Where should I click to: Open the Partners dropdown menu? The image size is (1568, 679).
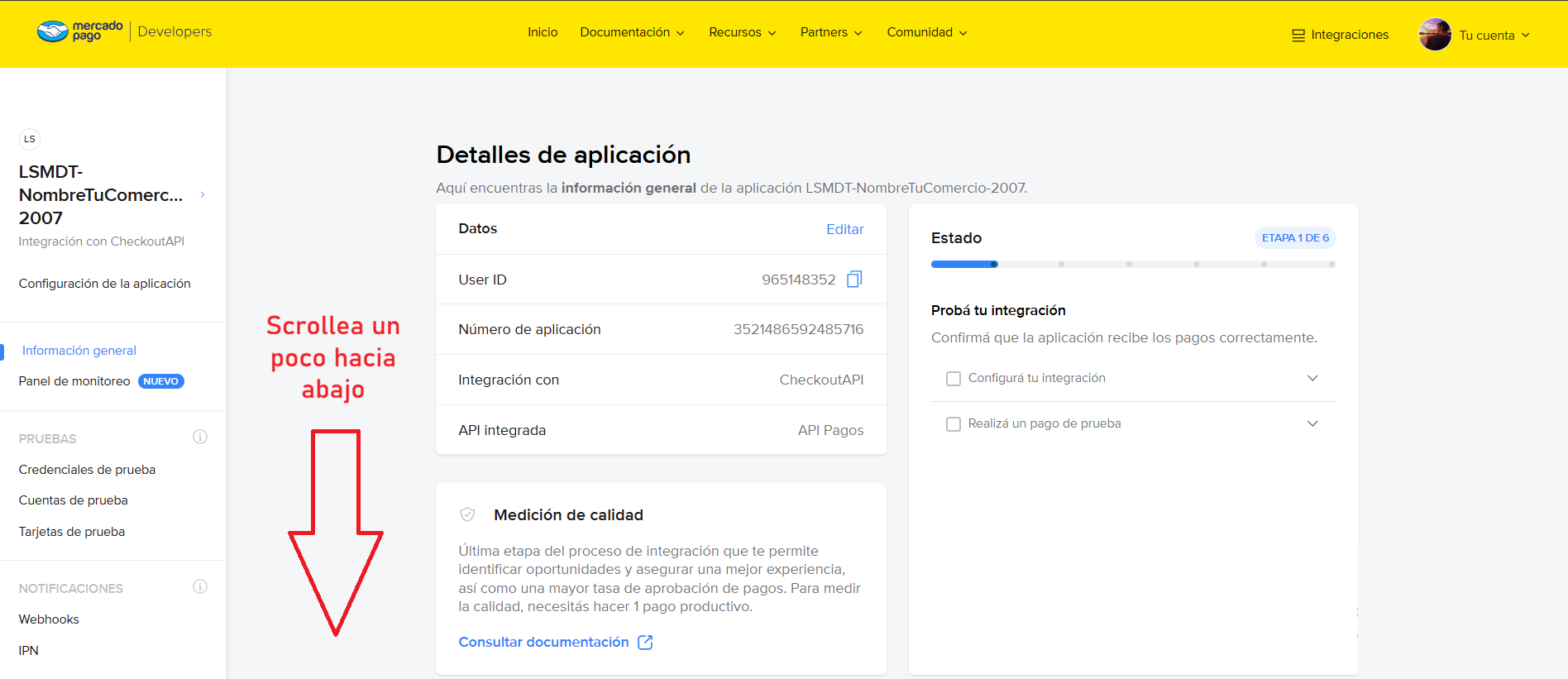tap(831, 32)
